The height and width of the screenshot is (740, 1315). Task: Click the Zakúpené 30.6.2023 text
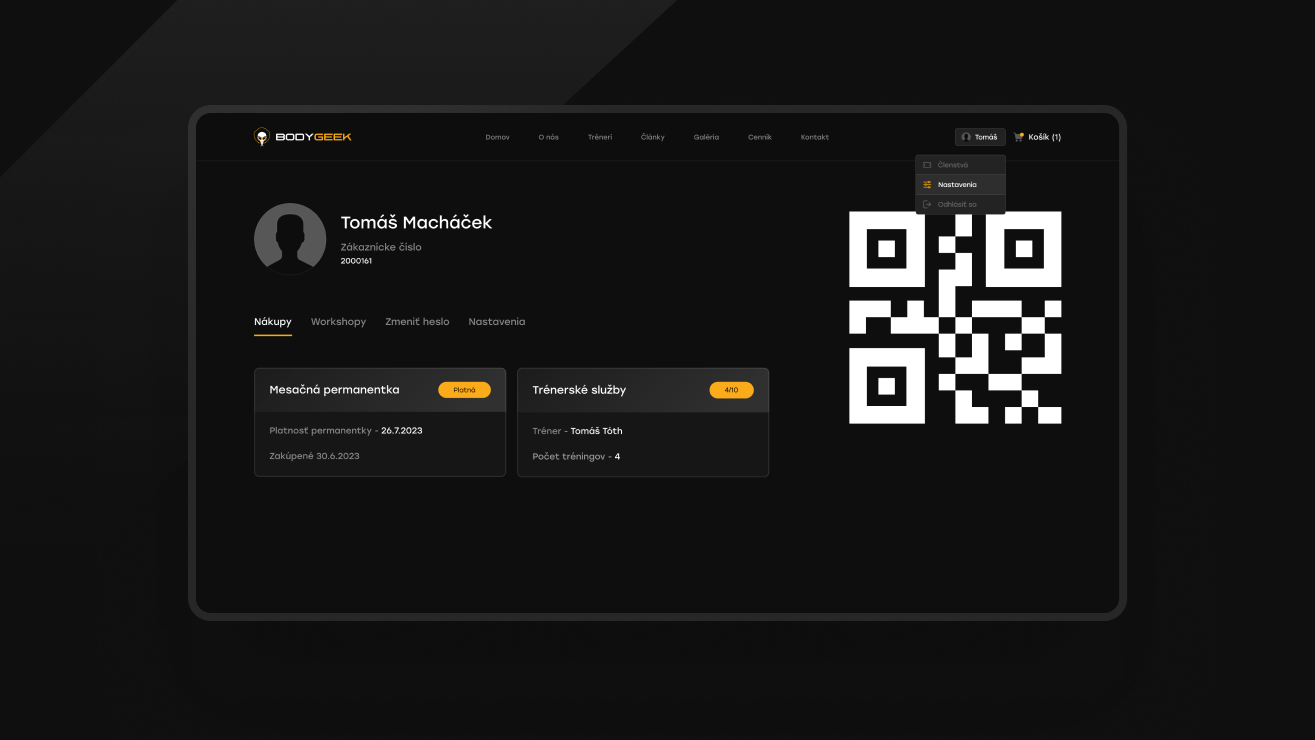[314, 456]
